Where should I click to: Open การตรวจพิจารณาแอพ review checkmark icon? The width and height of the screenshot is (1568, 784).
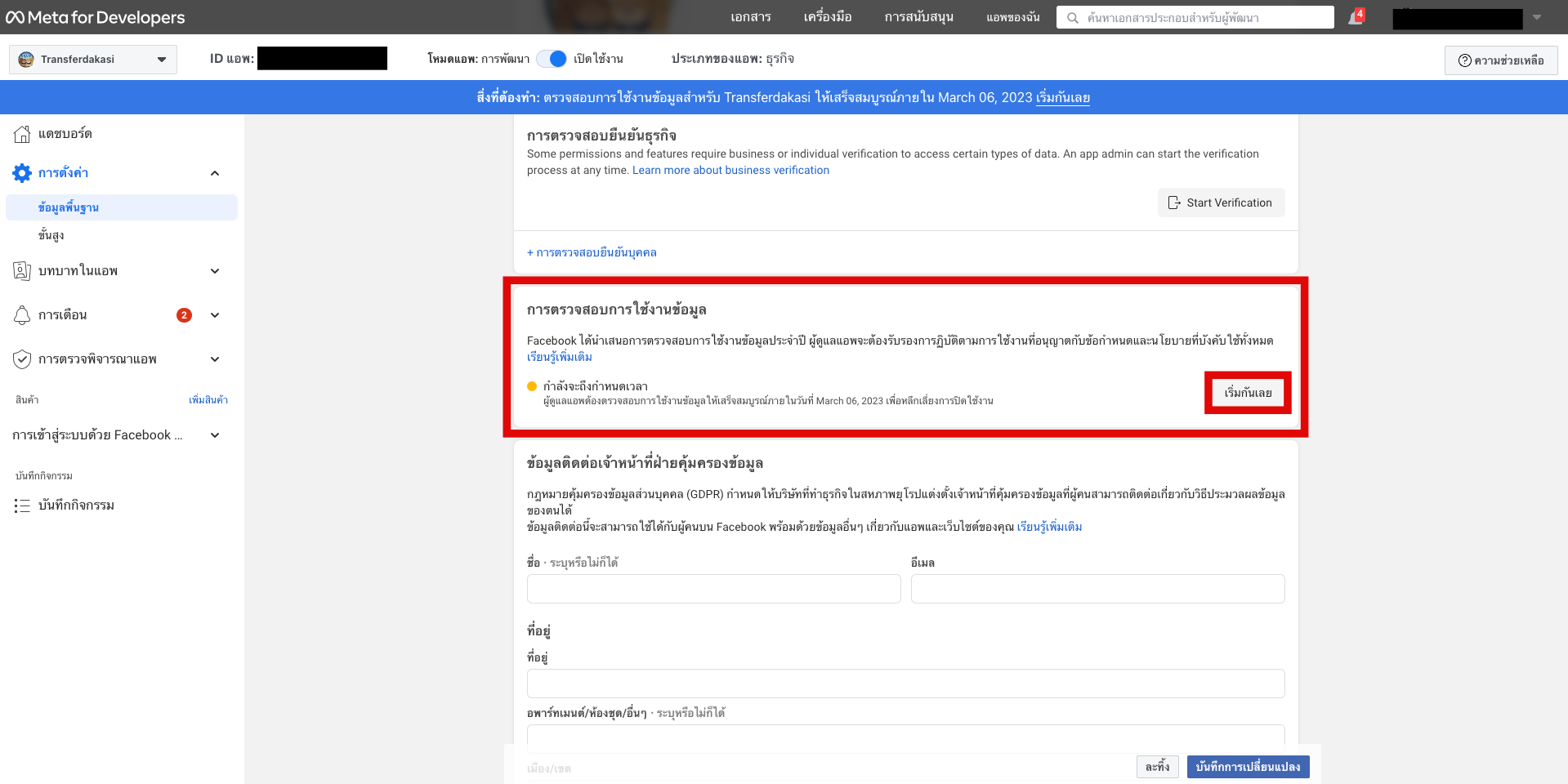(x=22, y=359)
